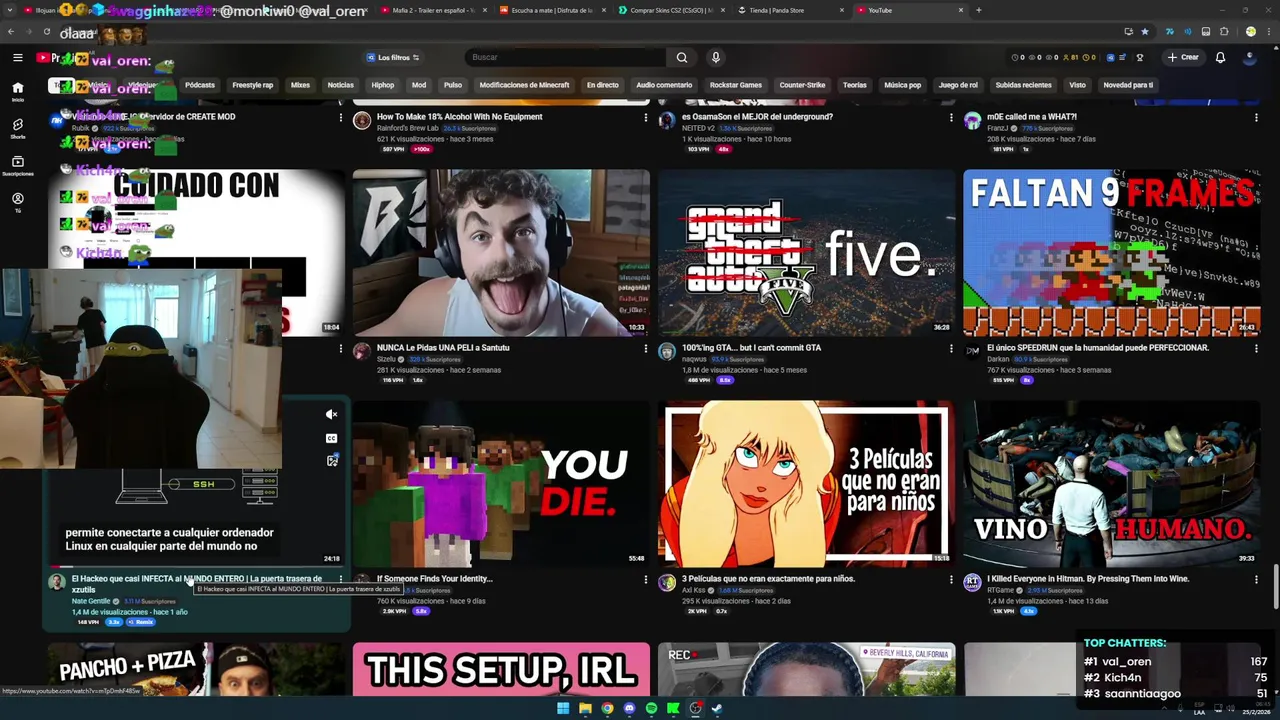Select the Hiphop filter chip
Screen dimensions: 1280x720
click(x=383, y=85)
